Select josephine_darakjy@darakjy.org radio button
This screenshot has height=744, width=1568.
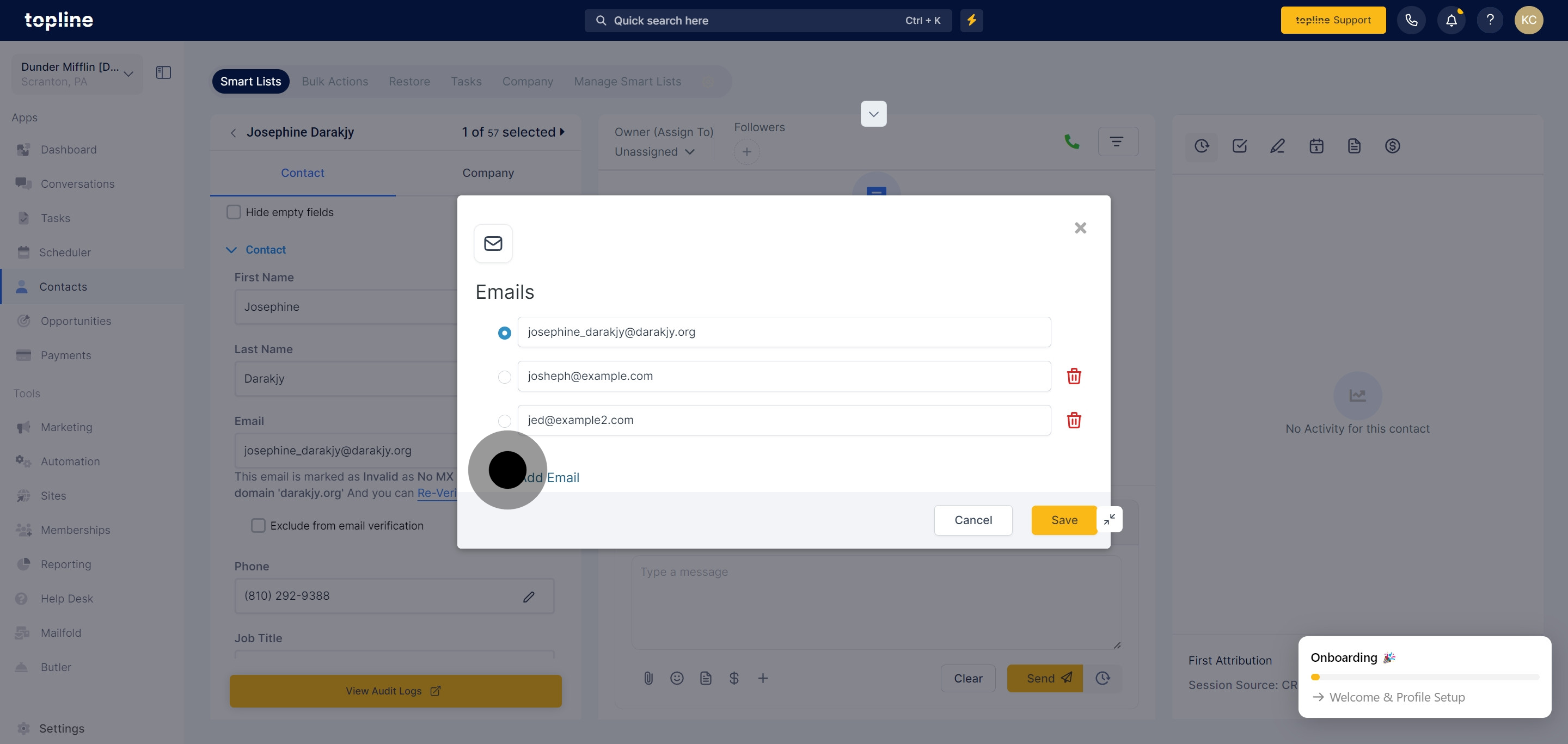504,333
